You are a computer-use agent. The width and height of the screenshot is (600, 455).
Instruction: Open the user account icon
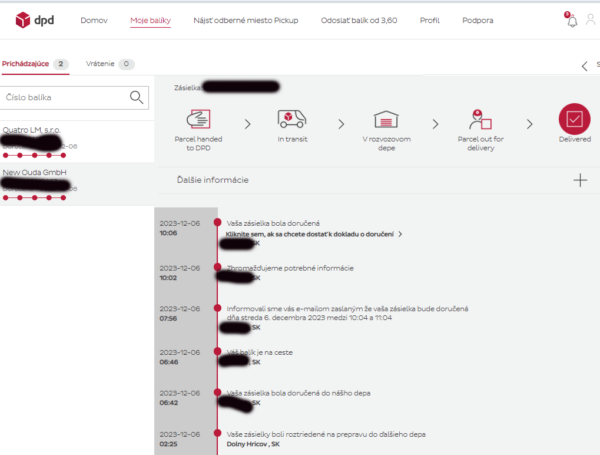point(590,21)
